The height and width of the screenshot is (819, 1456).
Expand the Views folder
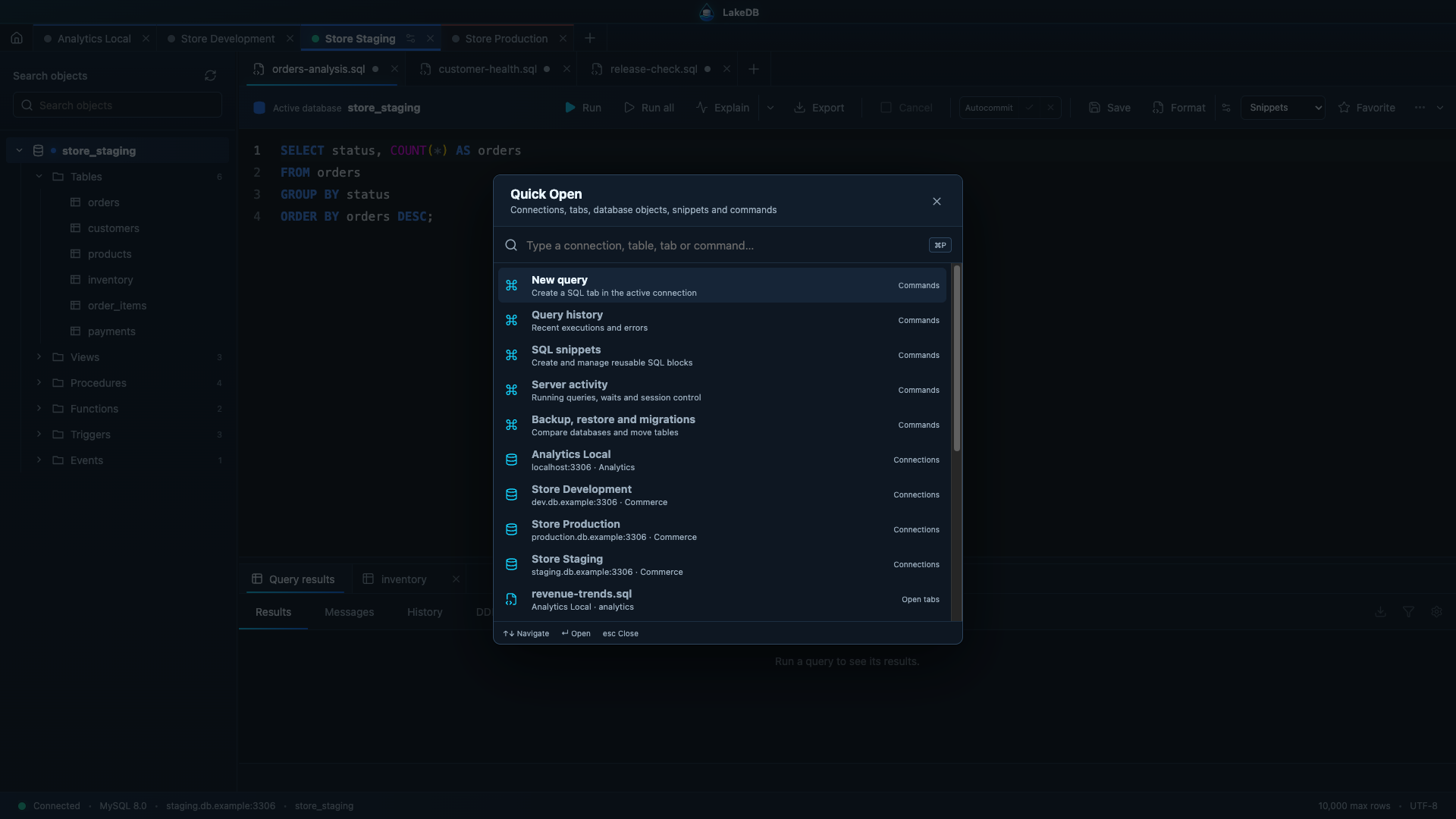39,357
